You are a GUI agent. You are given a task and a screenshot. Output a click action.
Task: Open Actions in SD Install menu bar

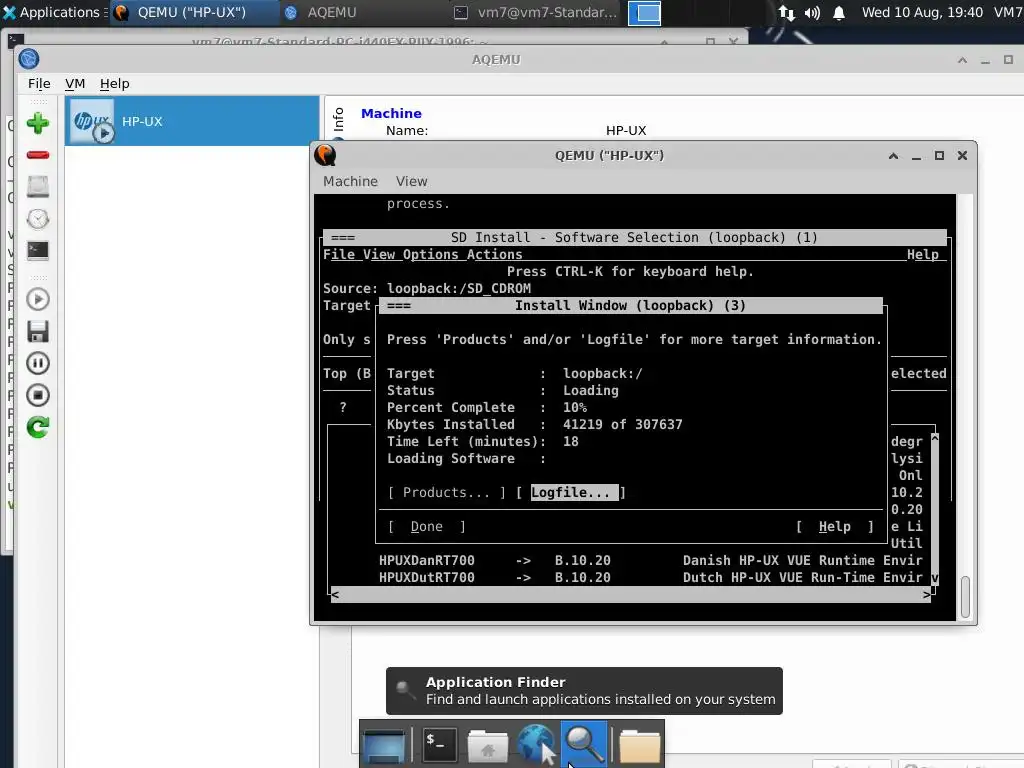pos(494,255)
